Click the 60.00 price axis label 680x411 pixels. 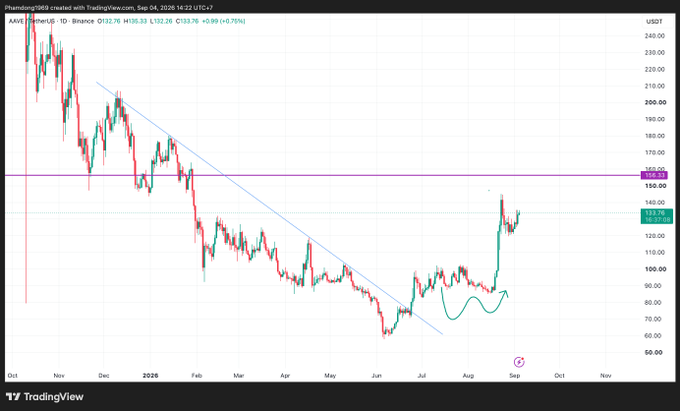click(653, 336)
